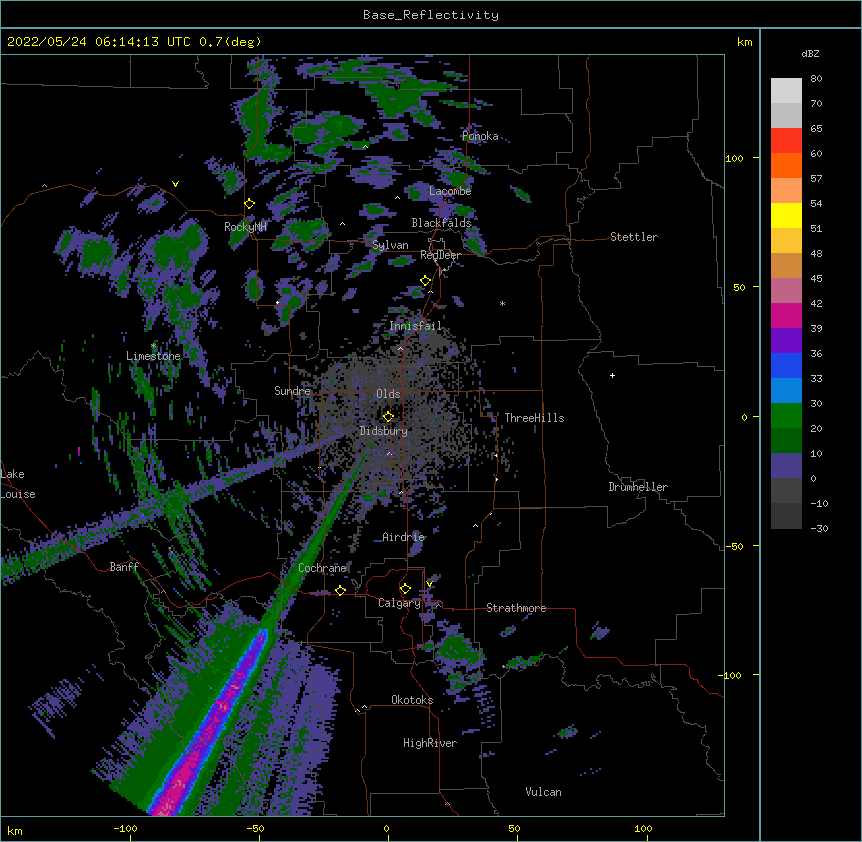Select the HighRiver label
Viewport: 862px width, 842px height.
click(x=430, y=743)
